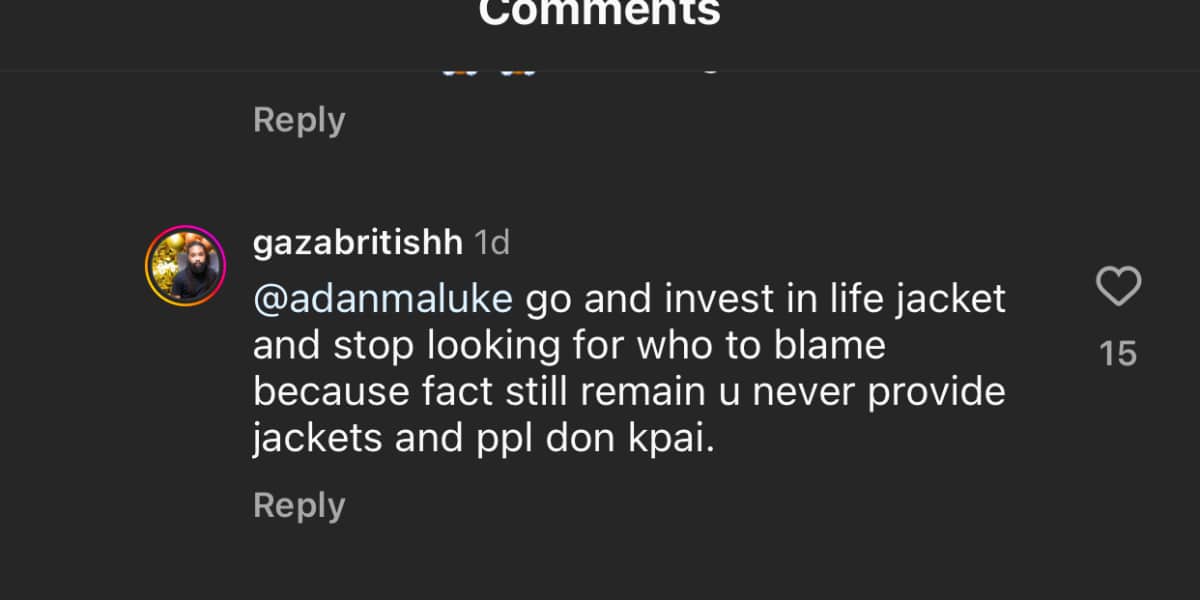The height and width of the screenshot is (600, 1200).
Task: Click the line starting "because fact still remain"
Action: point(629,392)
